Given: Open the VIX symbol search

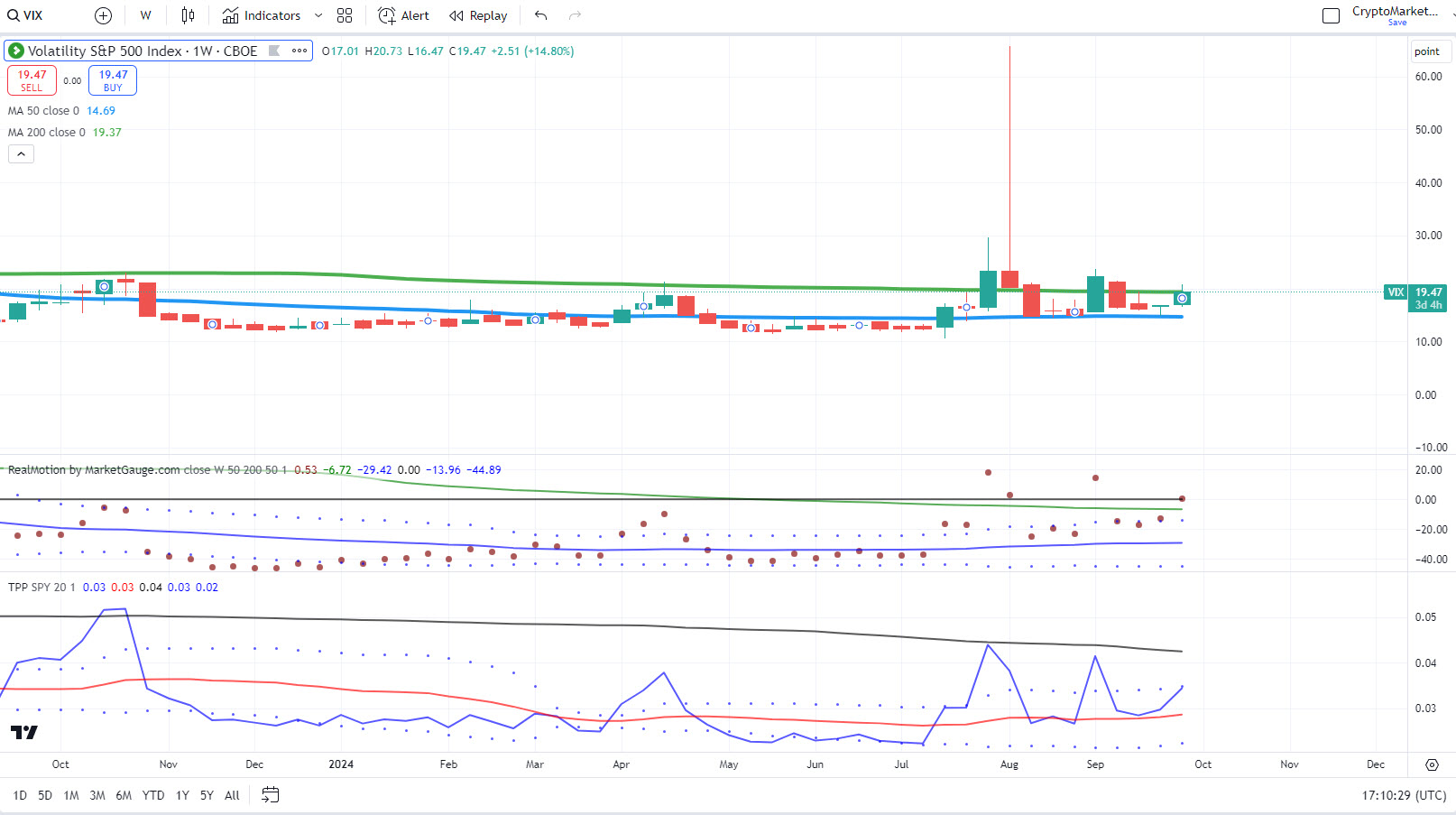Looking at the screenshot, I should tap(26, 15).
